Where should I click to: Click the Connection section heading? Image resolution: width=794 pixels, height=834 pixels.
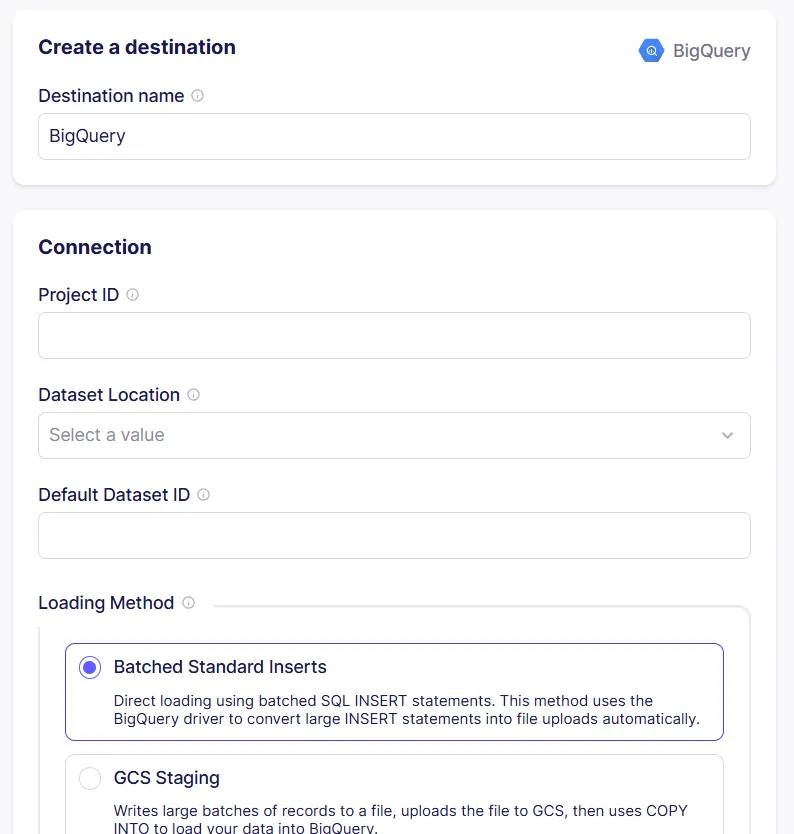95,247
